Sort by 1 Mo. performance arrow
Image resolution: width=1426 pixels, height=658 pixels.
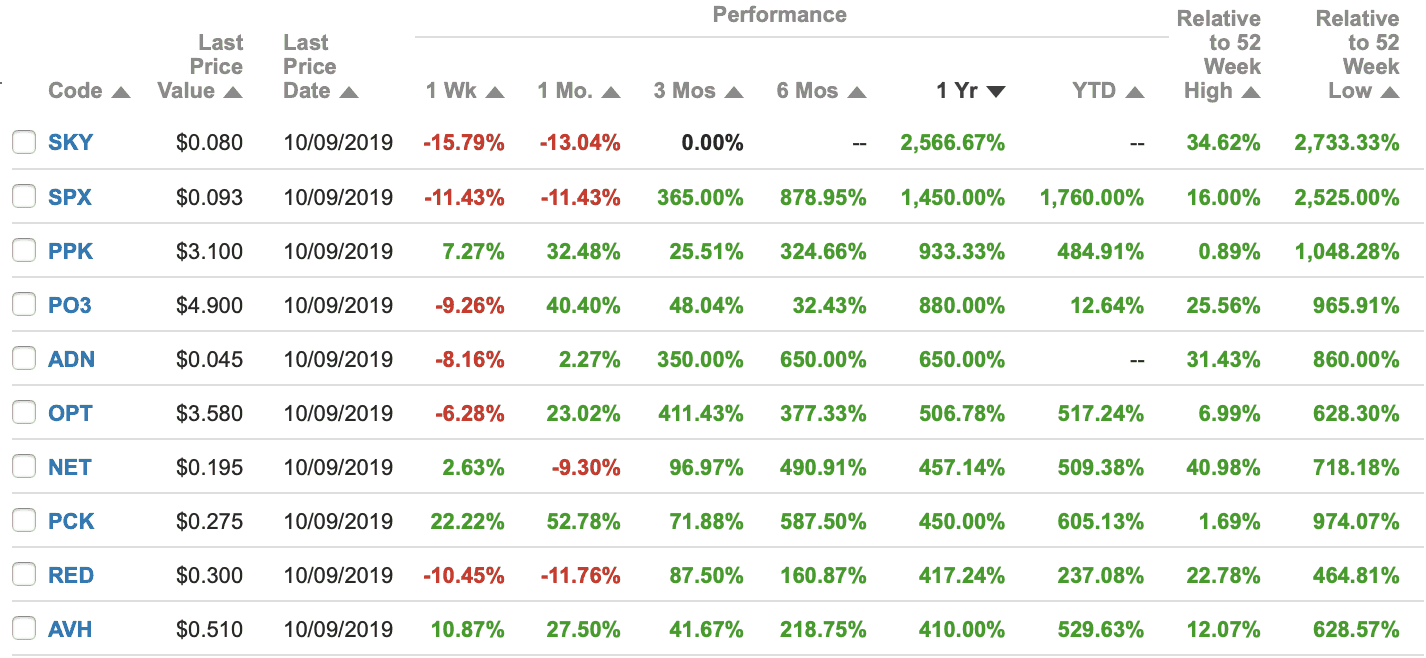(611, 93)
